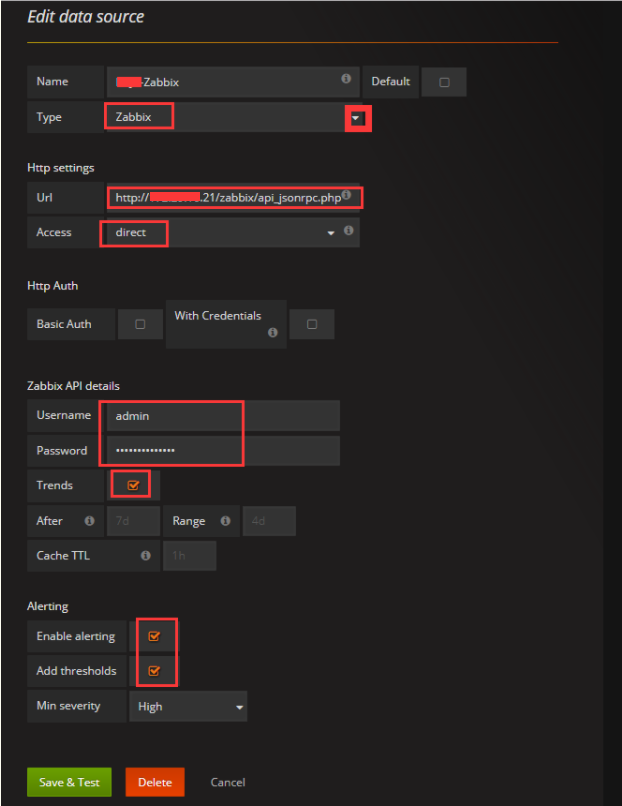The height and width of the screenshot is (806, 622).
Task: Focus the Url input field
Action: pos(233,197)
